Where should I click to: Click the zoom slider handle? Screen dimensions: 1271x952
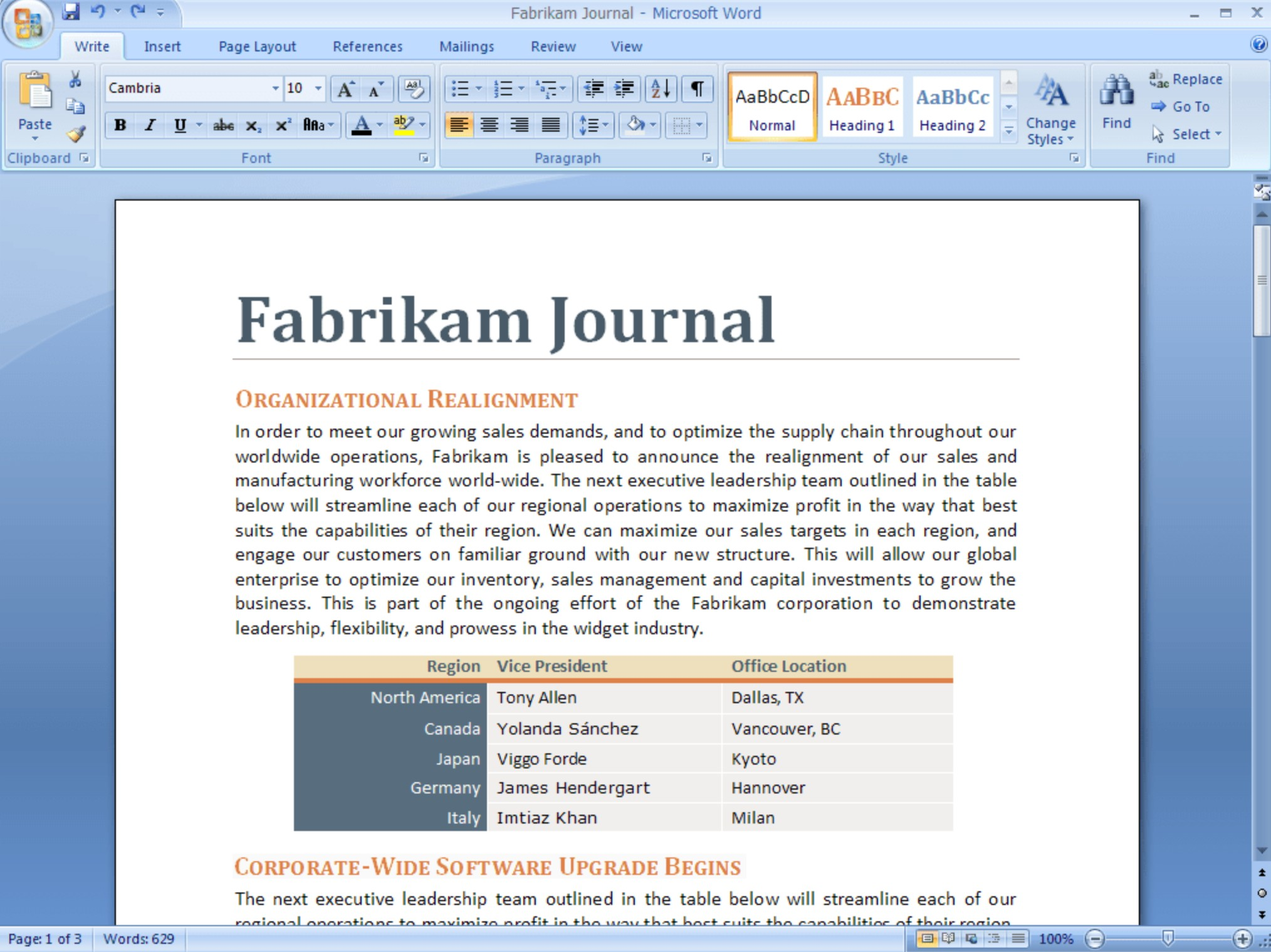pyautogui.click(x=1168, y=938)
